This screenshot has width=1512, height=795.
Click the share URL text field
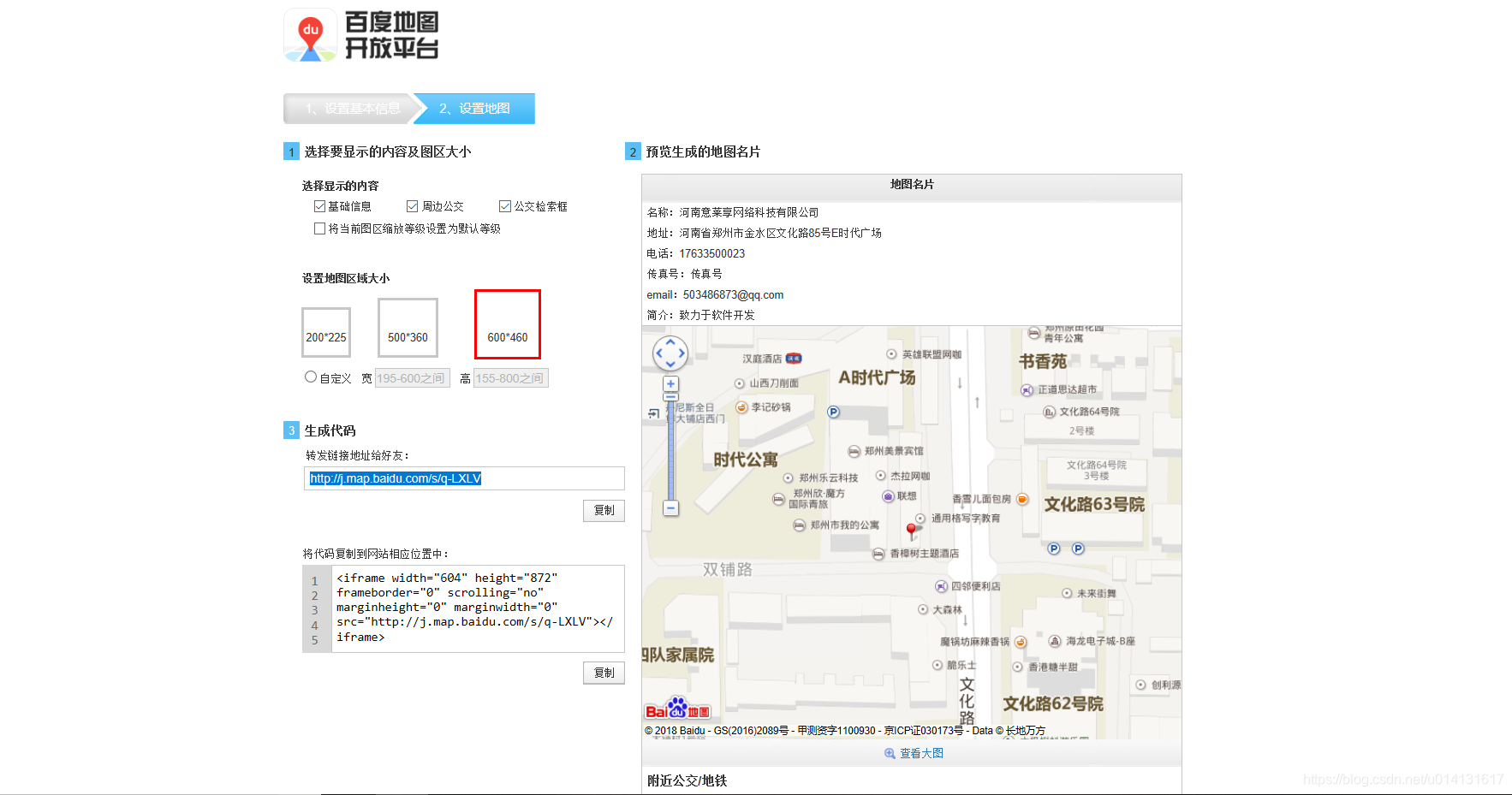click(x=464, y=478)
